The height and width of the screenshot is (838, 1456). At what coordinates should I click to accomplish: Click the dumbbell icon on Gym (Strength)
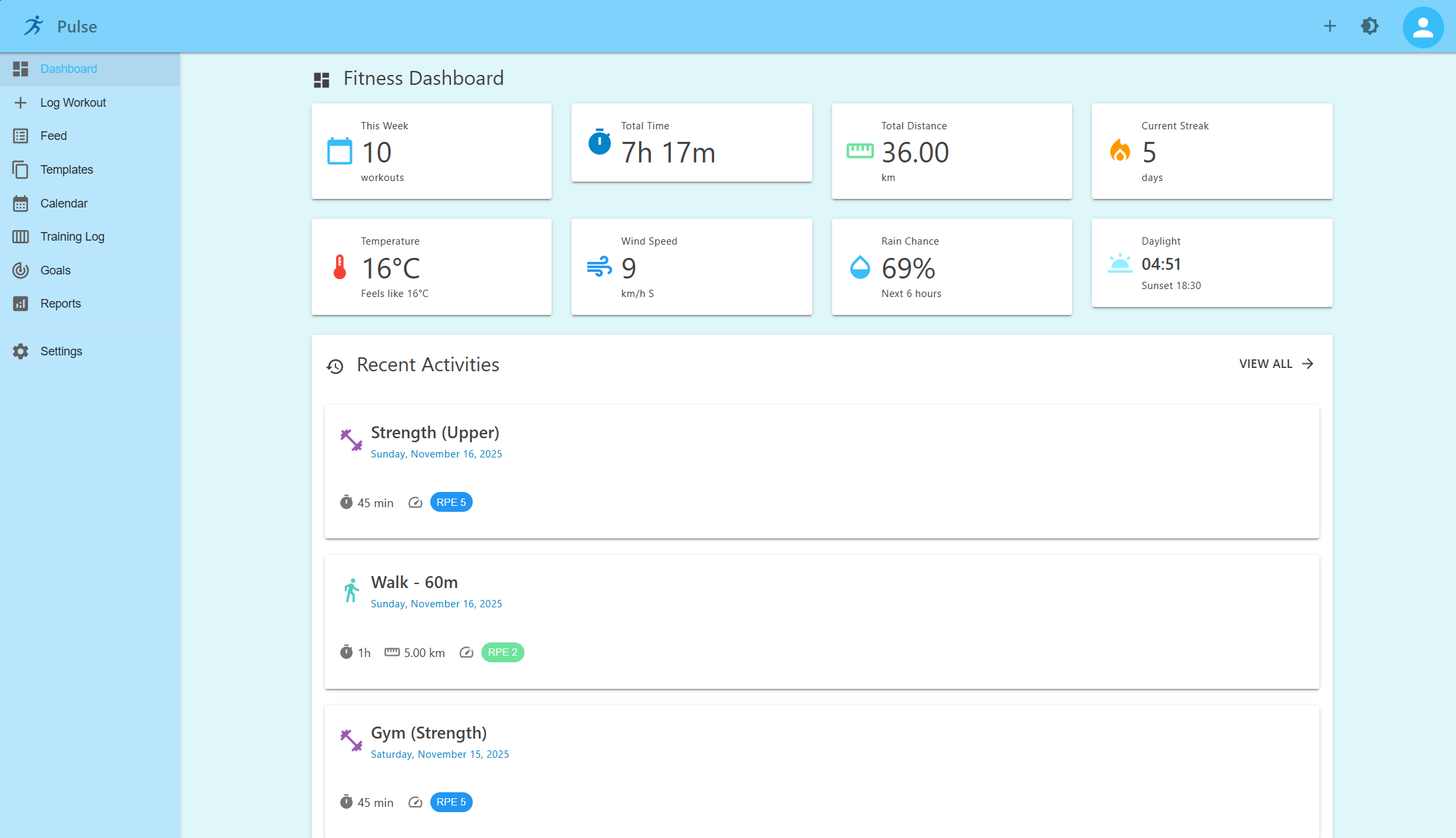(350, 740)
